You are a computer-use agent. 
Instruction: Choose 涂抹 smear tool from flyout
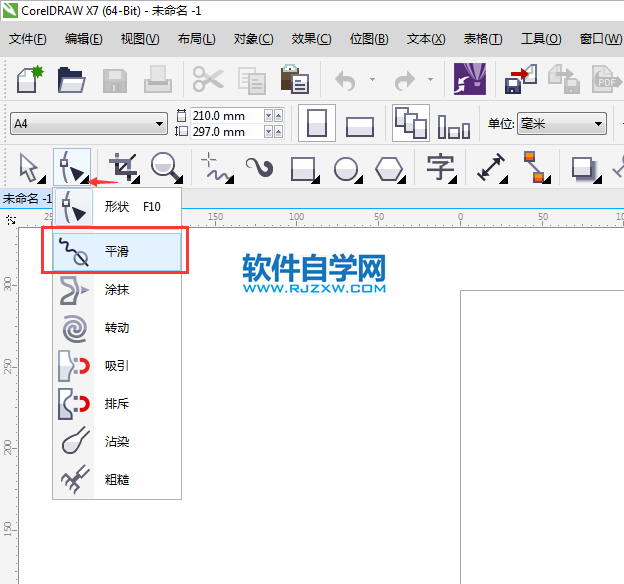[x=117, y=290]
